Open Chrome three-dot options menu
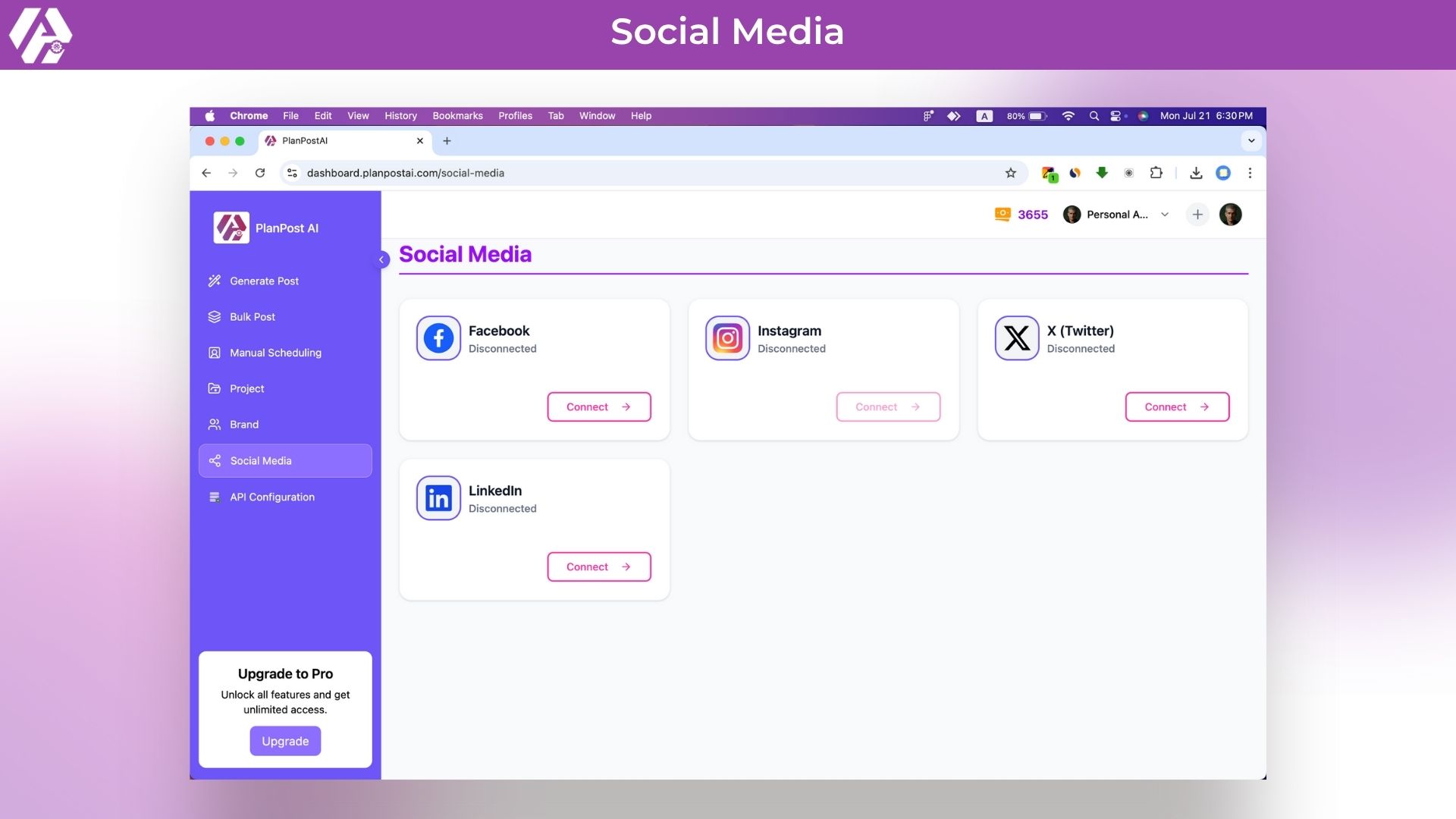The height and width of the screenshot is (819, 1456). click(1250, 173)
